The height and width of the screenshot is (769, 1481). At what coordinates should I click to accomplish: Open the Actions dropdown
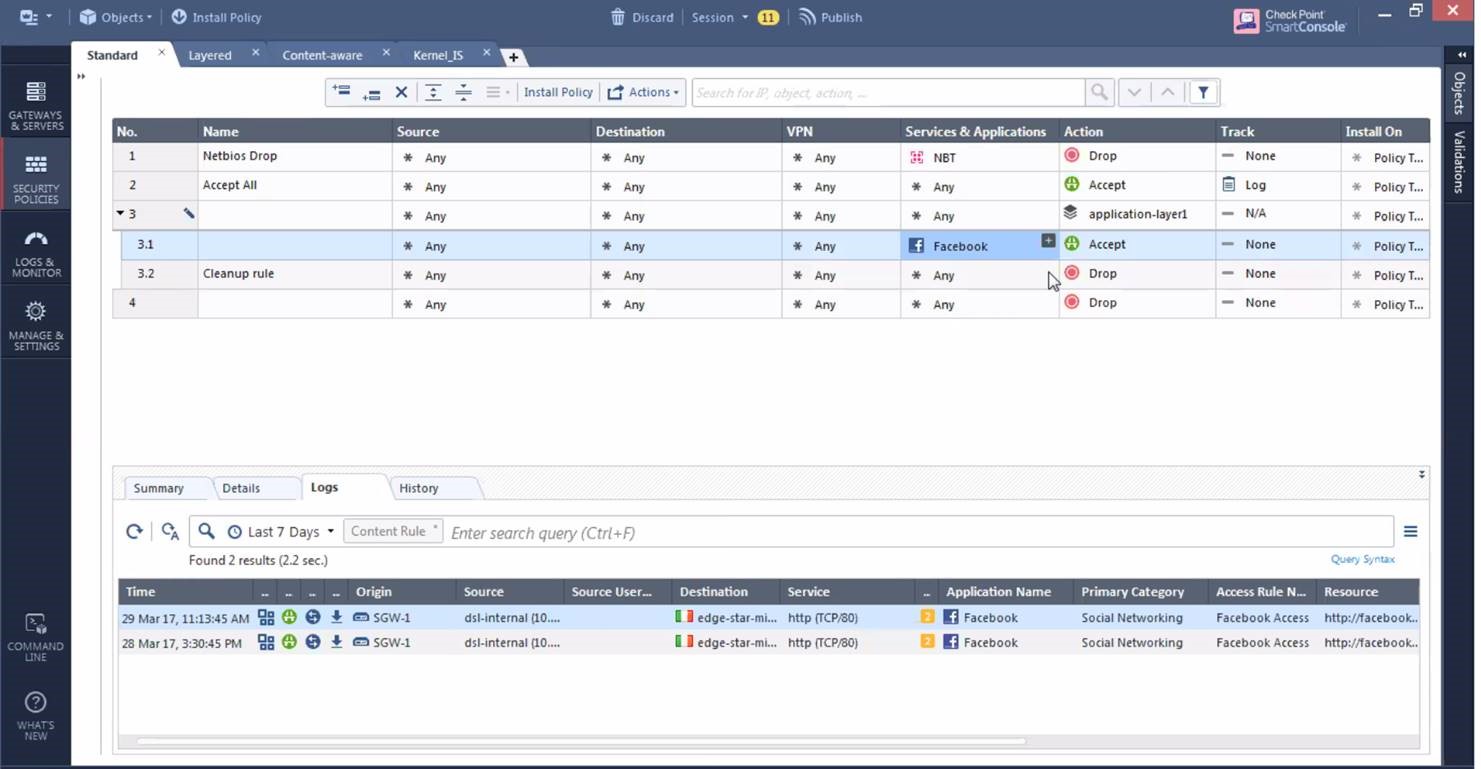(x=643, y=92)
